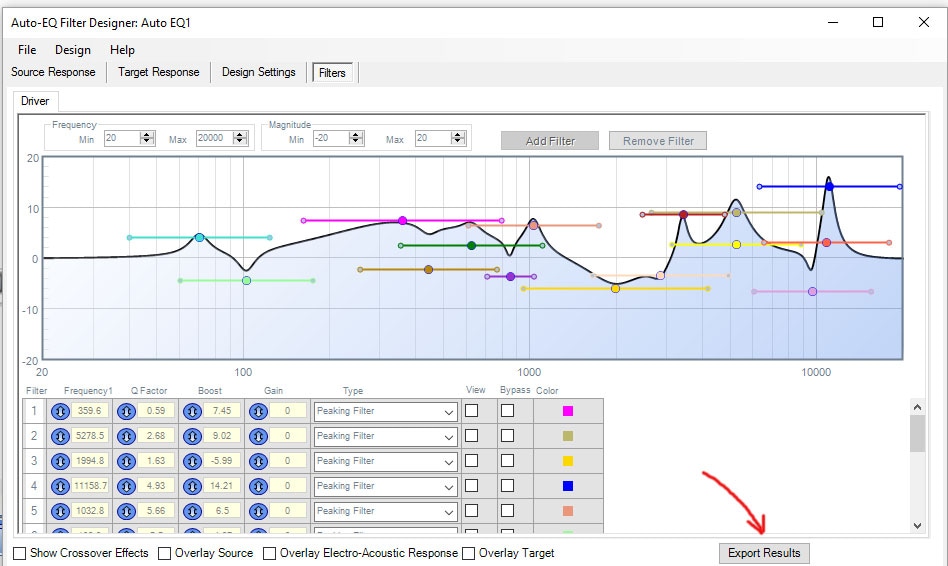This screenshot has width=948, height=566.
Task: Click Q Factor adjust icon for filter 4
Action: (126, 486)
